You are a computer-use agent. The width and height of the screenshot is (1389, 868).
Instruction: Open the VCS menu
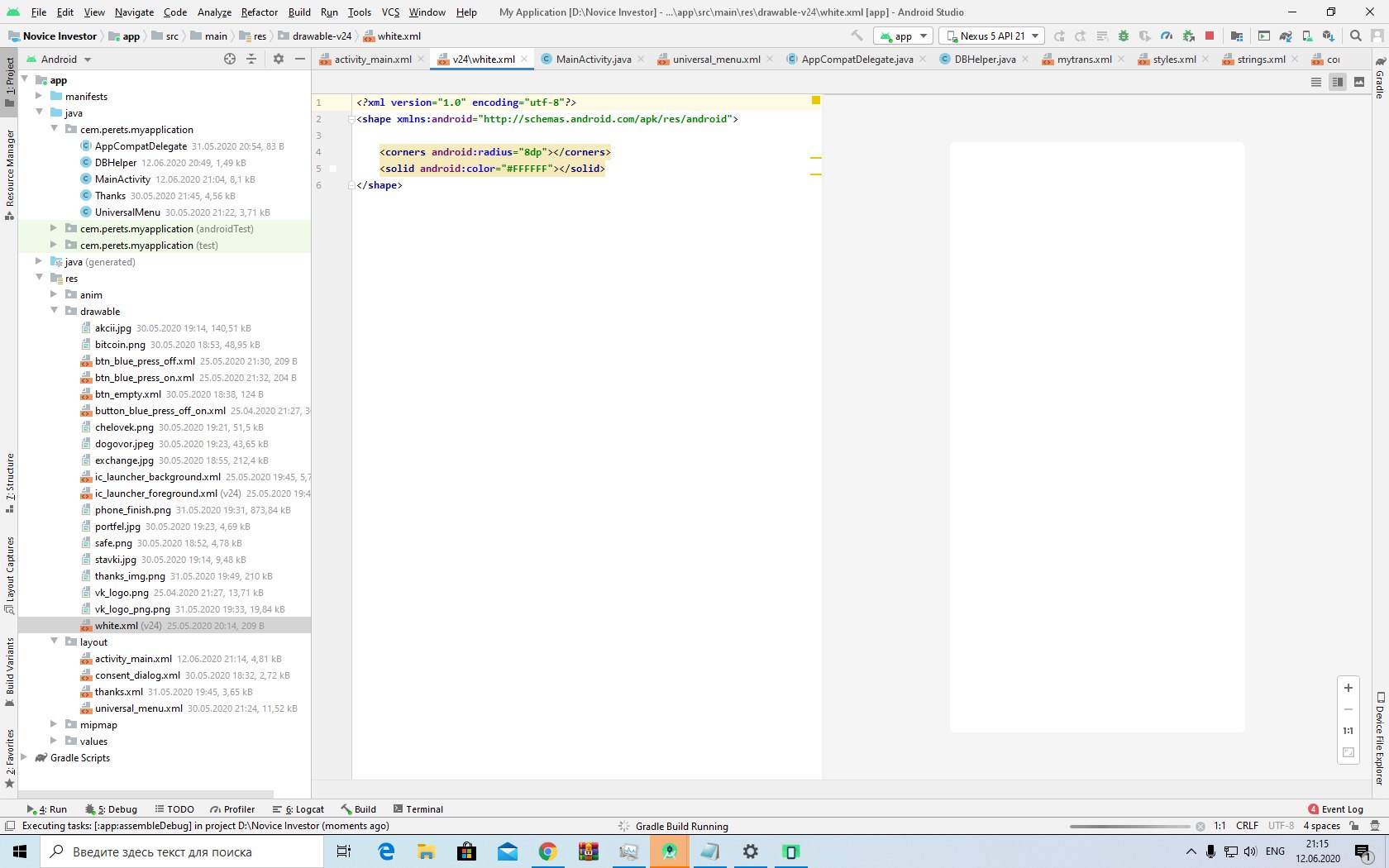(390, 12)
